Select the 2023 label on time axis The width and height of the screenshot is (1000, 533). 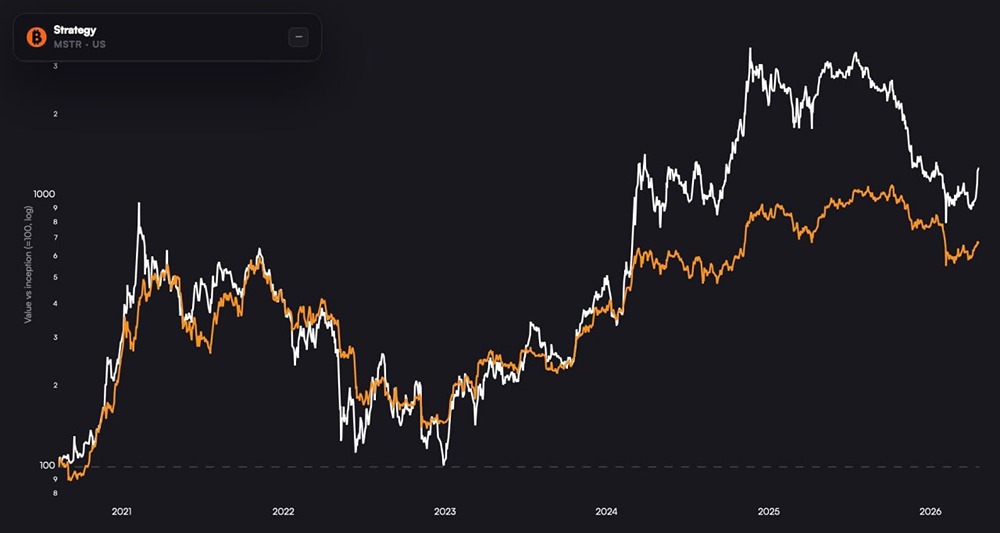[x=445, y=511]
